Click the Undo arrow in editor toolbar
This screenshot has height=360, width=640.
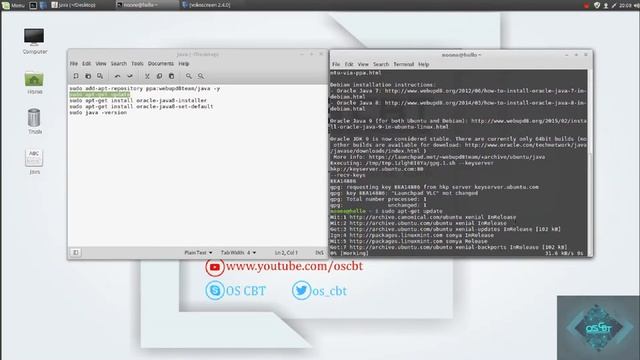118,76
